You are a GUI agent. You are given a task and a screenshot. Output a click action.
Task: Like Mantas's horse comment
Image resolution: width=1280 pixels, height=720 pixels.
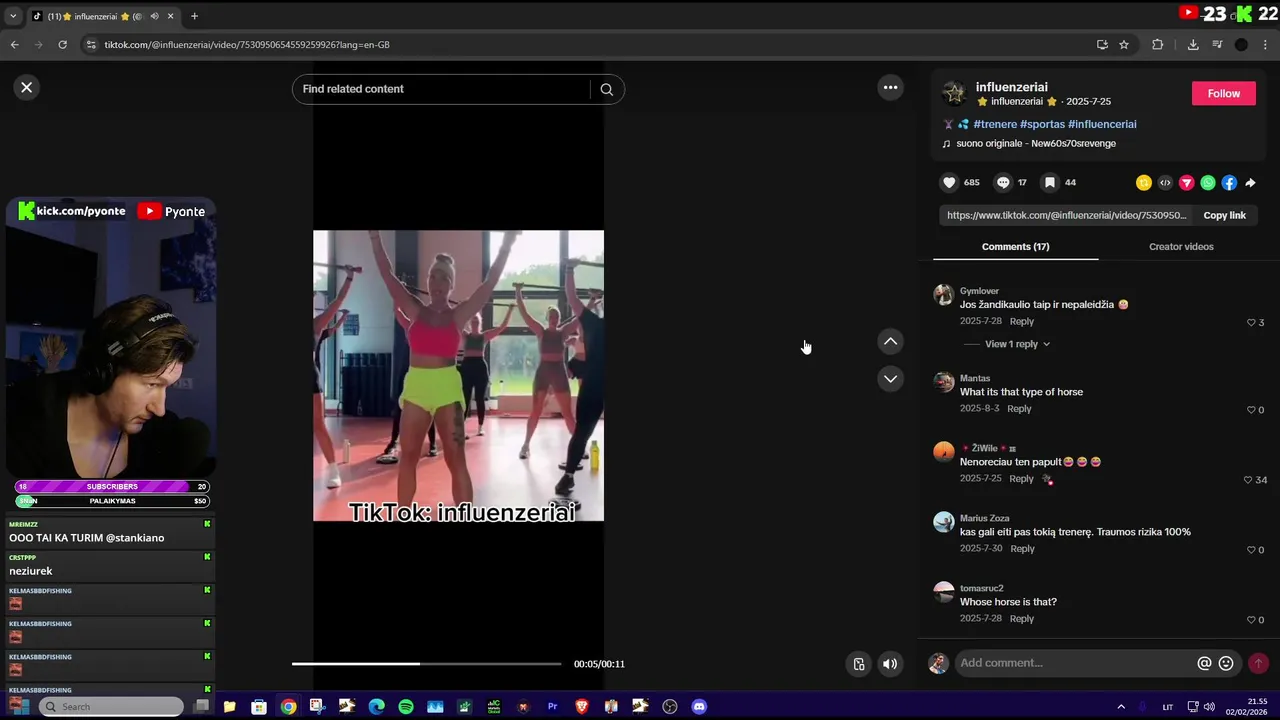point(1251,410)
